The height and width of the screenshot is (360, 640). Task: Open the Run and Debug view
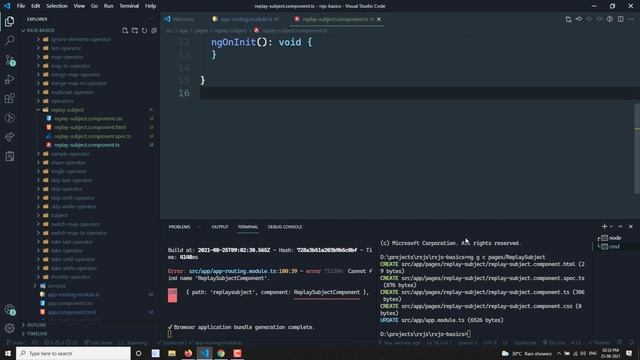pos(9,79)
